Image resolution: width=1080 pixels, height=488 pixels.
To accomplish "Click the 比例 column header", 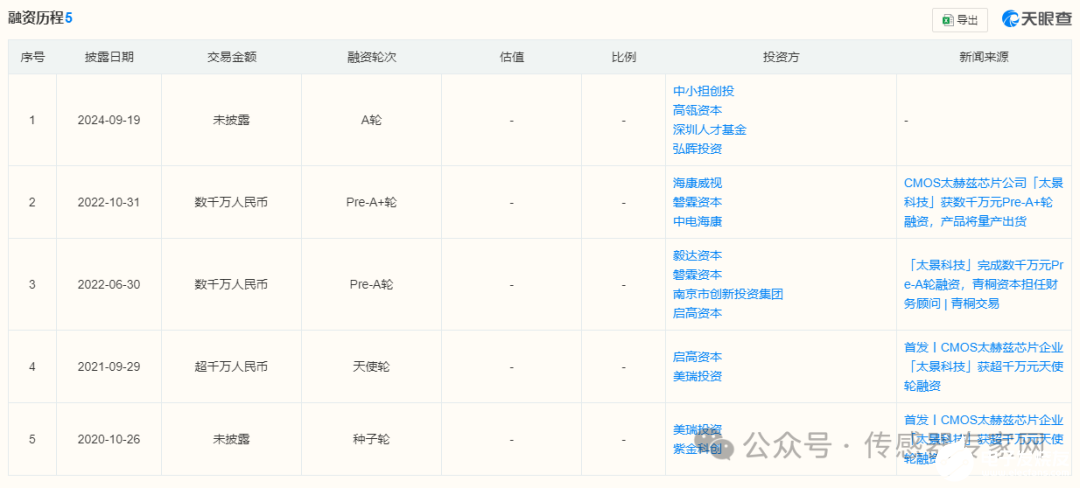I will pos(623,57).
